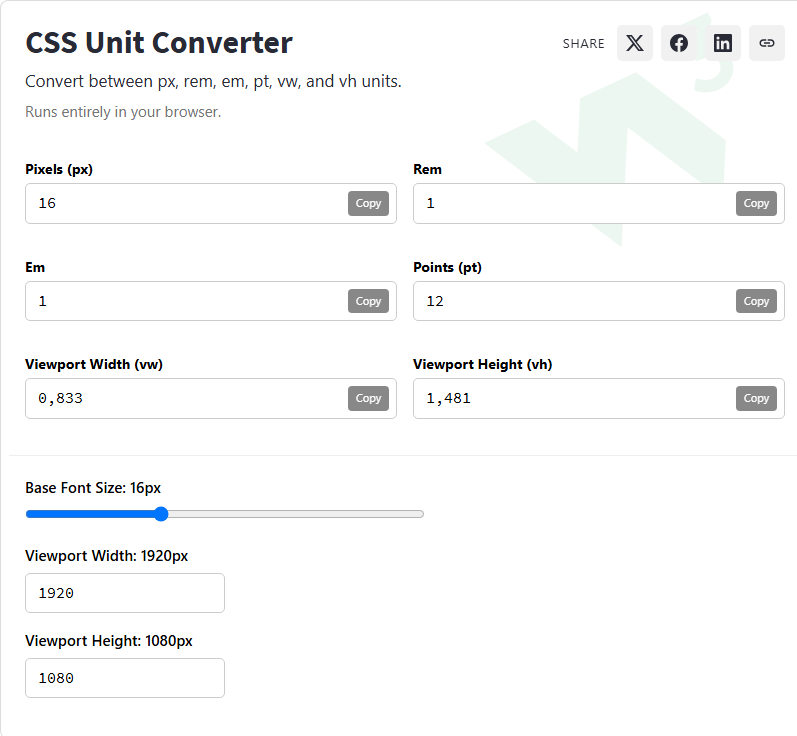Copy the Pixels (px) value
This screenshot has height=736, width=797.
(369, 203)
